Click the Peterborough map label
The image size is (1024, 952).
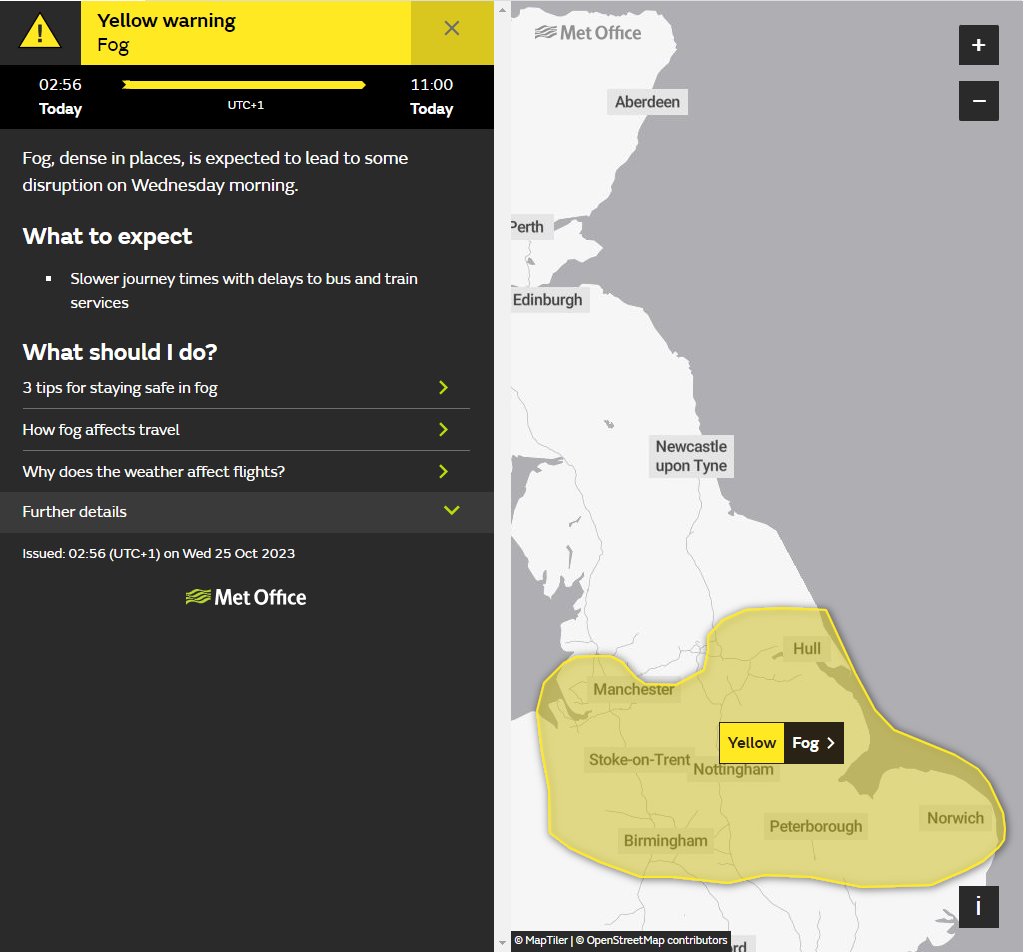click(x=816, y=826)
